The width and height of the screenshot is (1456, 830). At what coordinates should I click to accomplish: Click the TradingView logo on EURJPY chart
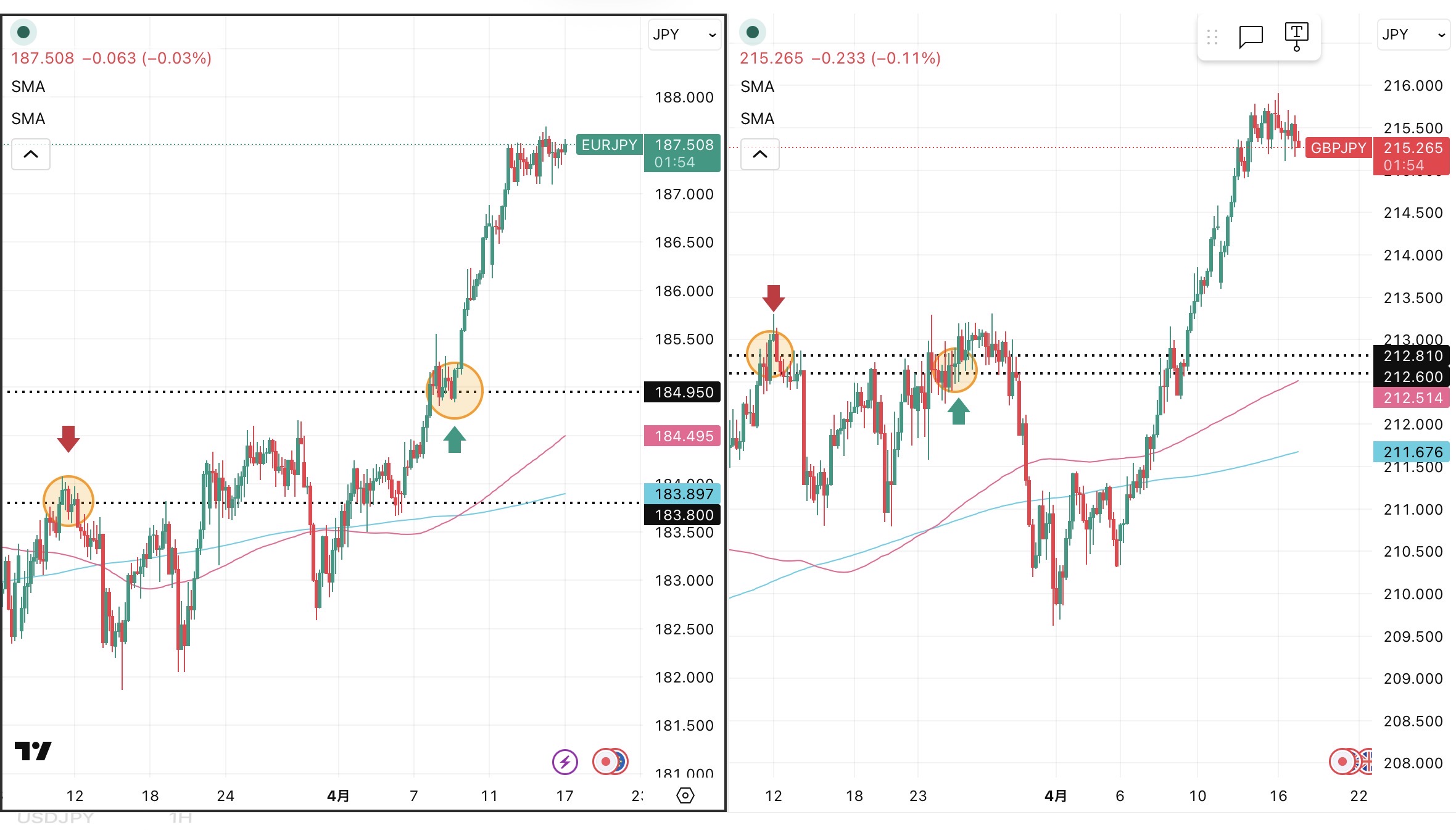33,750
